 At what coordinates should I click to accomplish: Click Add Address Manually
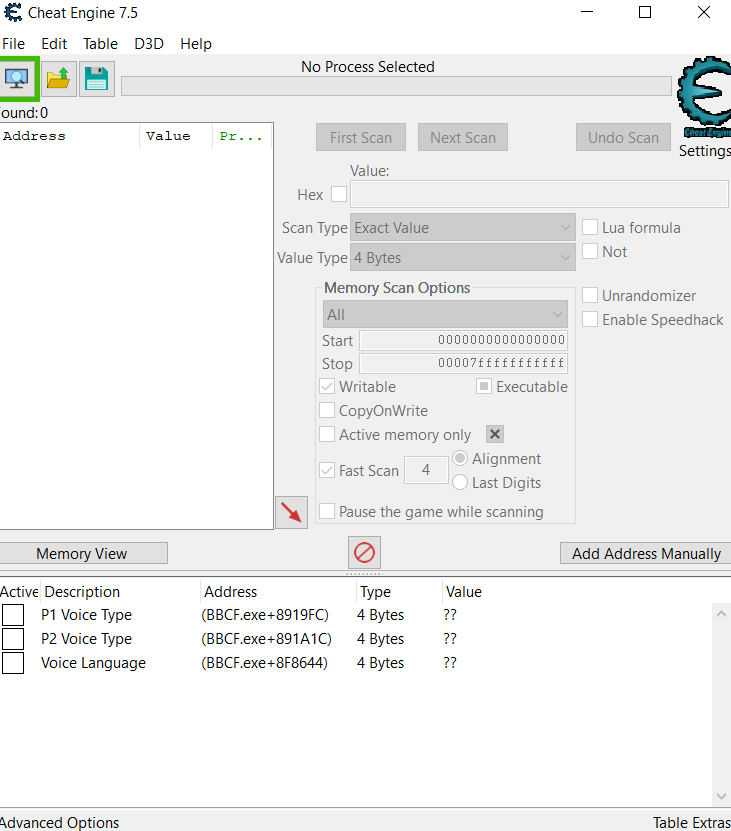click(x=646, y=553)
